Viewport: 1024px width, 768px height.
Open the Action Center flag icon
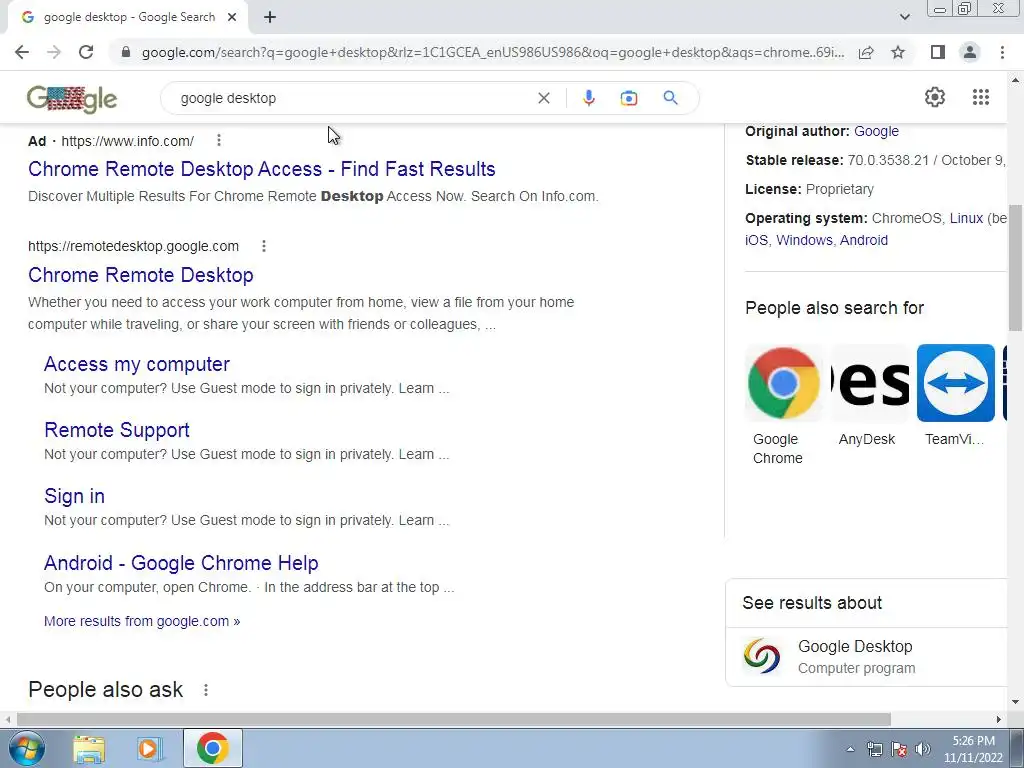(x=899, y=749)
